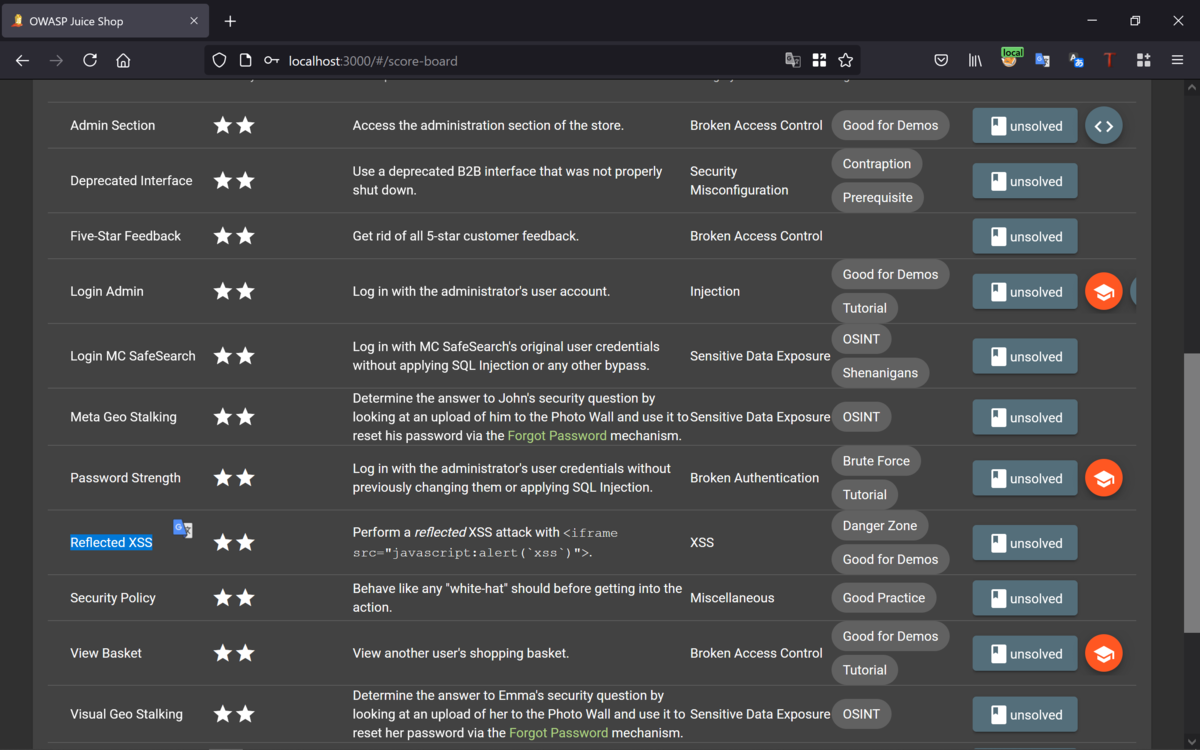Click the Good Practice tag on Security Policy
Viewport: 1200px width, 750px height.
pos(884,598)
